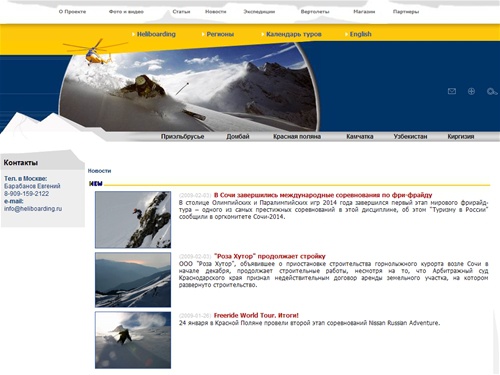Open Фото и видео section
500x375 pixels.
click(126, 12)
